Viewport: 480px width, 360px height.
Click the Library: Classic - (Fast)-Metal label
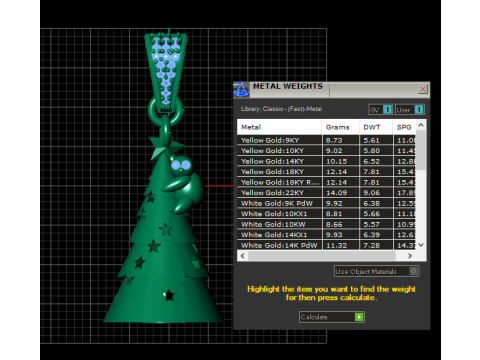pyautogui.click(x=281, y=109)
